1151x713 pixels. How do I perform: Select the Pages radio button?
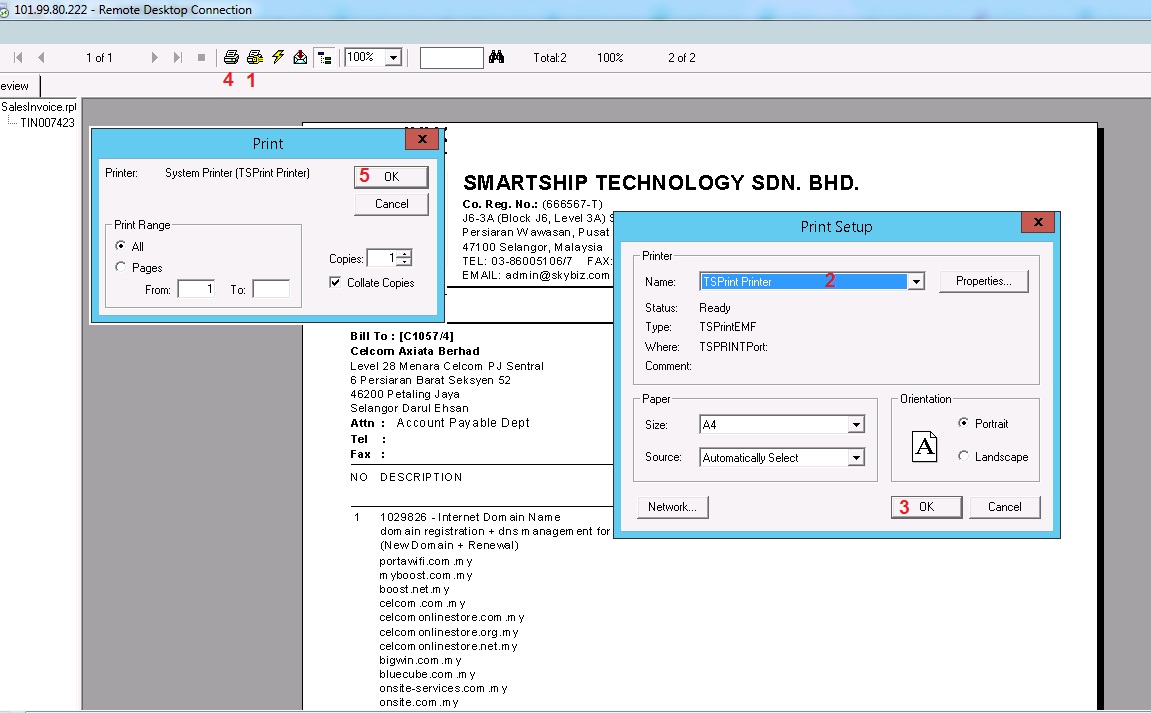[x=121, y=267]
